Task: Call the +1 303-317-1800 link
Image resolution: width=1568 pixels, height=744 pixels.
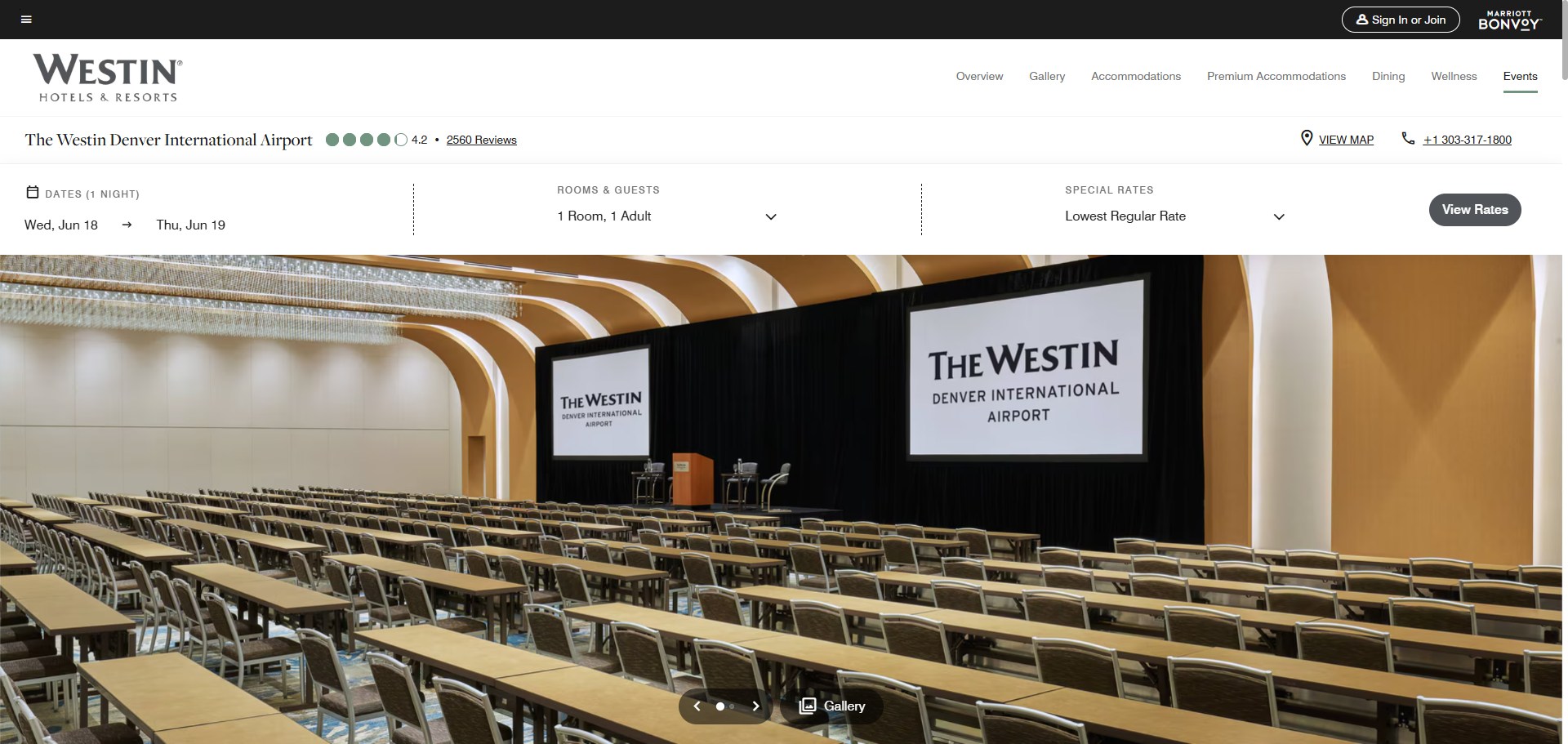Action: click(x=1467, y=140)
